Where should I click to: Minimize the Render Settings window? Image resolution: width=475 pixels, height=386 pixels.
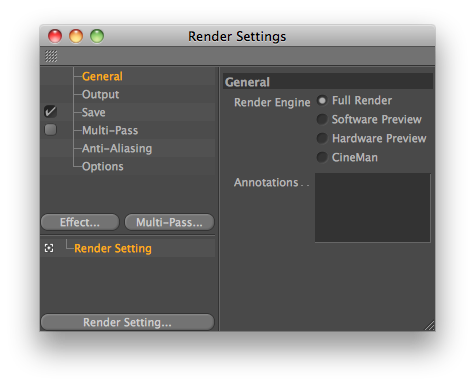76,36
